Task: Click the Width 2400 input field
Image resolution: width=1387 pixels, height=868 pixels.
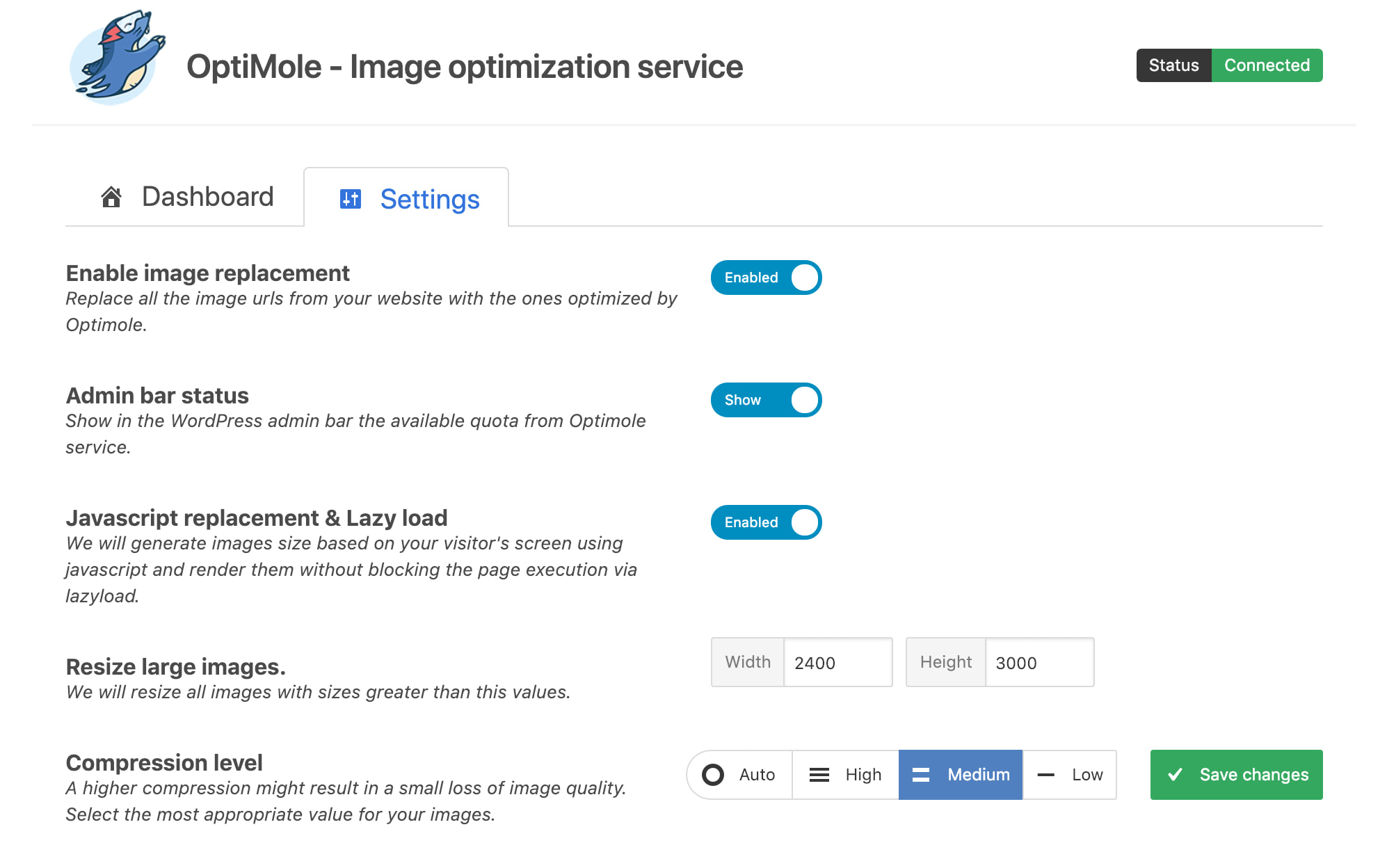Action: tap(837, 662)
